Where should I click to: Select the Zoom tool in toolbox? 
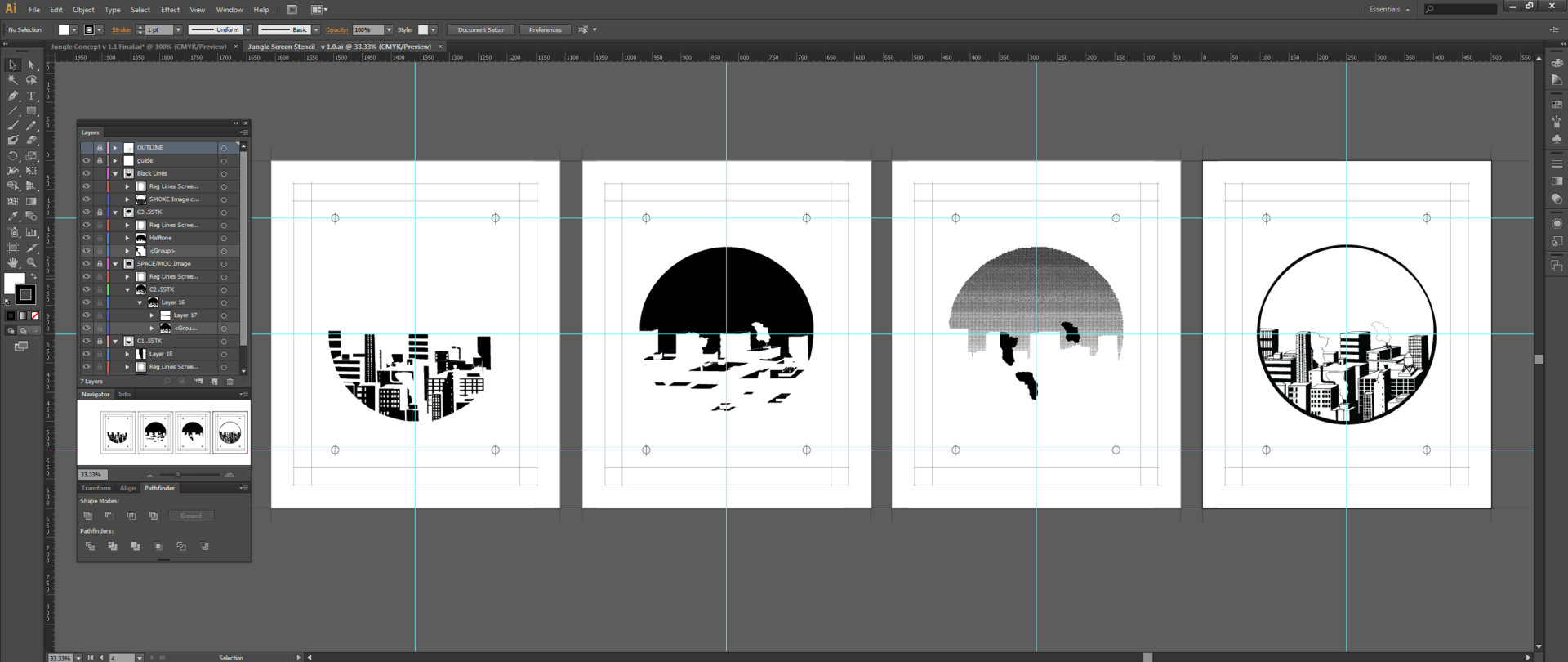coord(31,263)
